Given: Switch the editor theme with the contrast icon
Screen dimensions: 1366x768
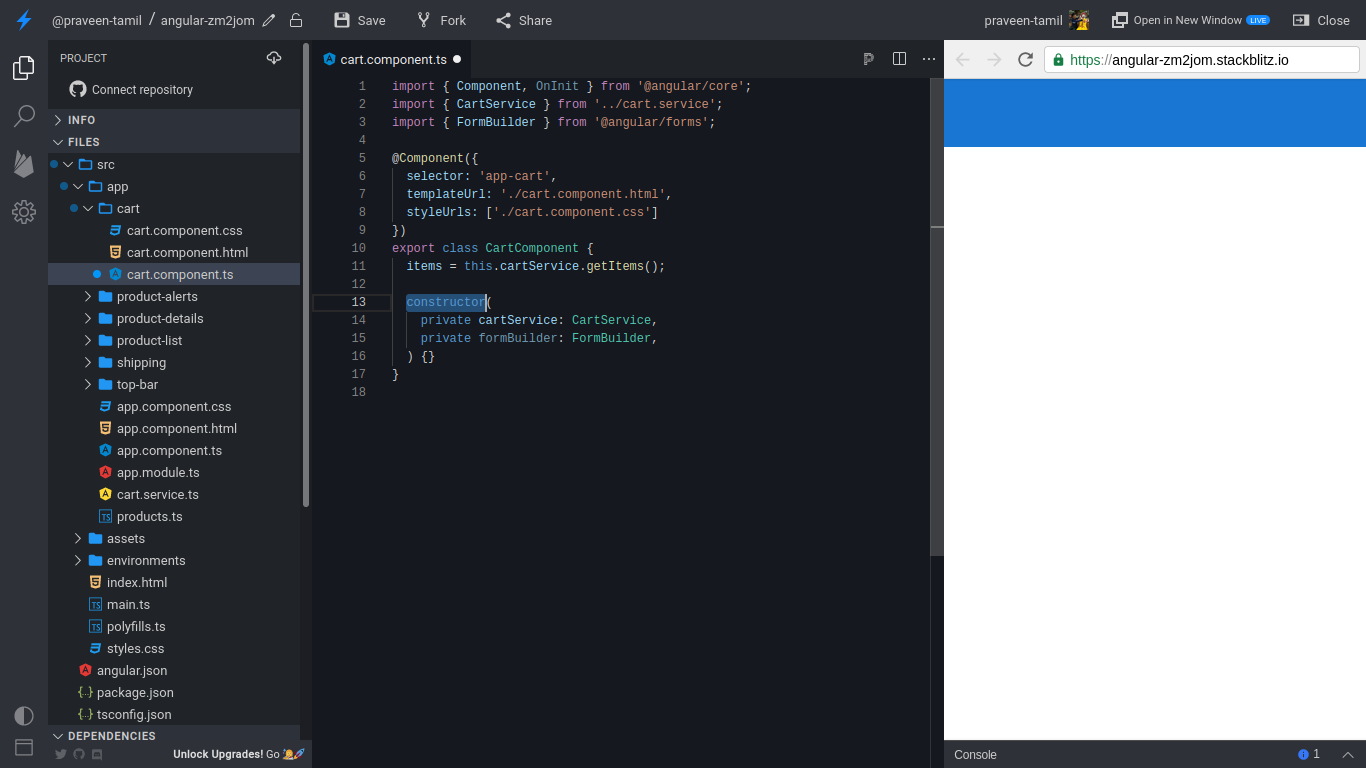Looking at the screenshot, I should (24, 715).
